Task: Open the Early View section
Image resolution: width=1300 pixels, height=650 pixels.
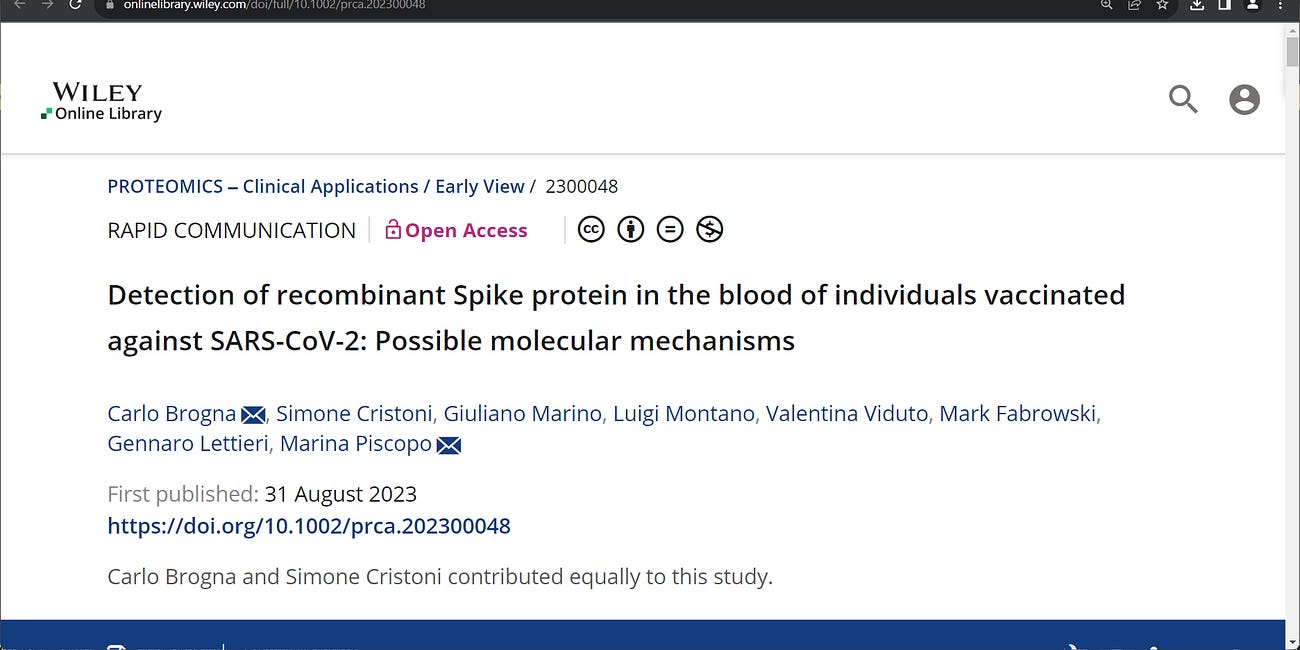Action: [479, 186]
